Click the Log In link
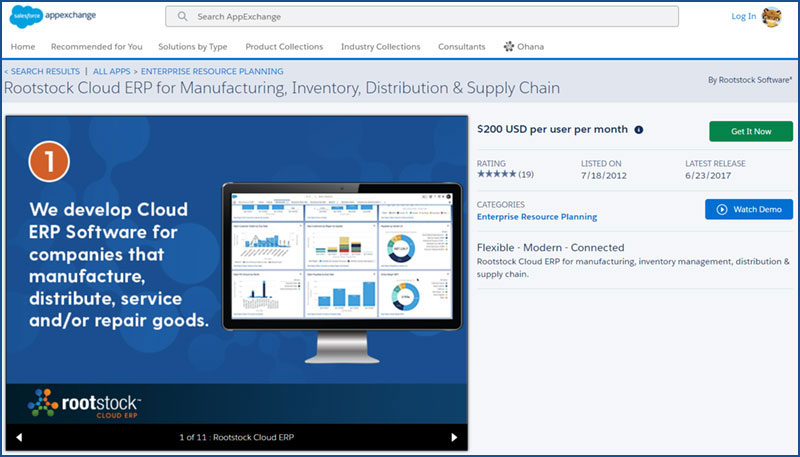This screenshot has height=457, width=800. tap(743, 16)
